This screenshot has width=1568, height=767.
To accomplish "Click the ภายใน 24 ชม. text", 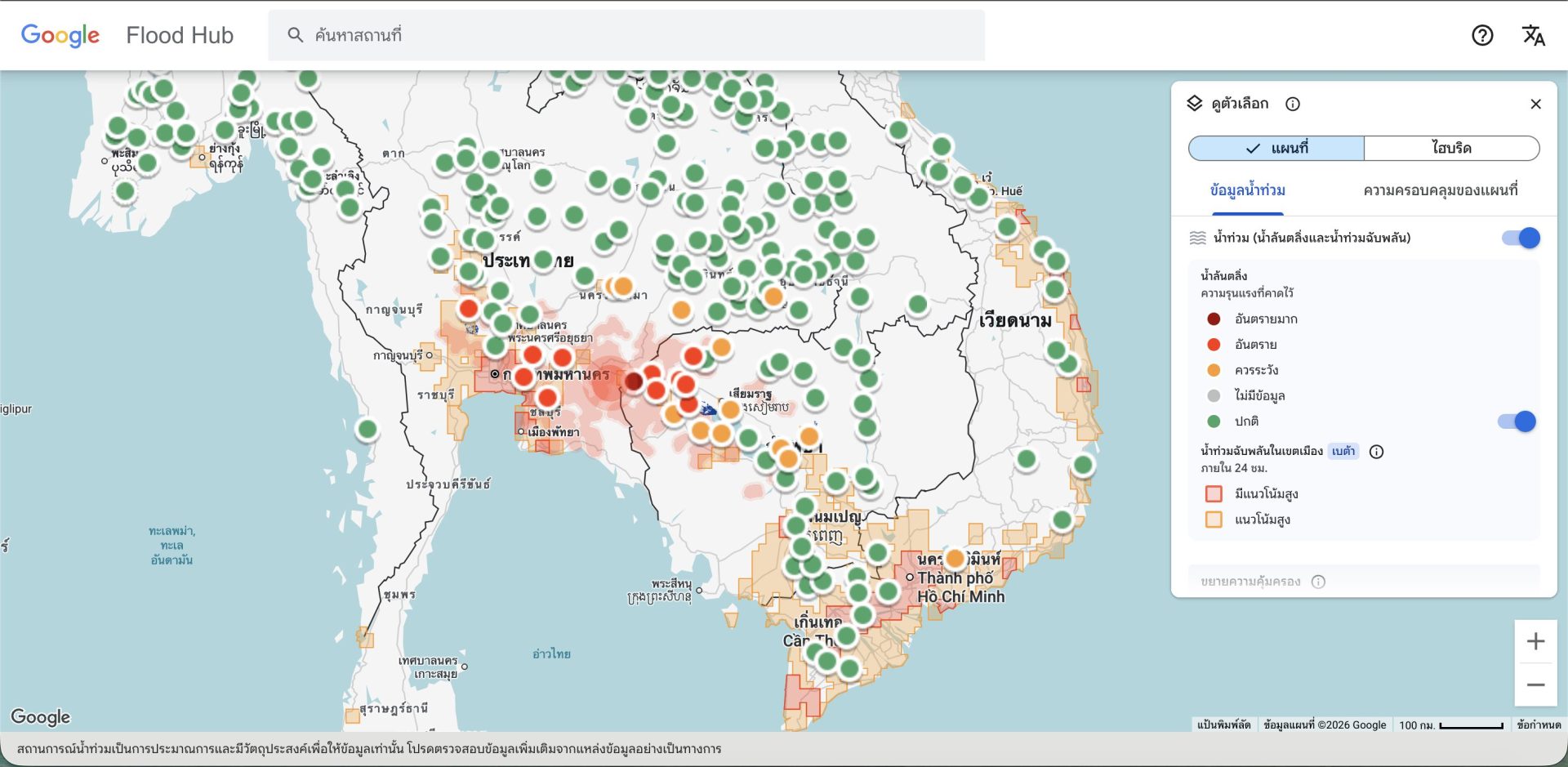I will (1233, 468).
